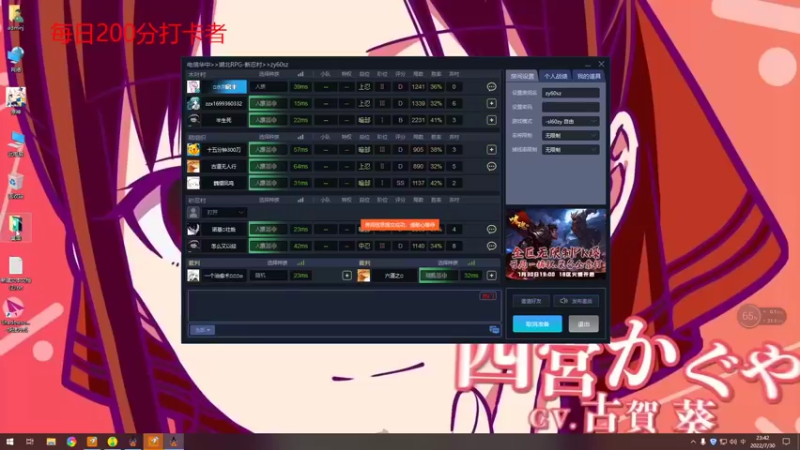Open race selector in the 31ms row

(268, 183)
